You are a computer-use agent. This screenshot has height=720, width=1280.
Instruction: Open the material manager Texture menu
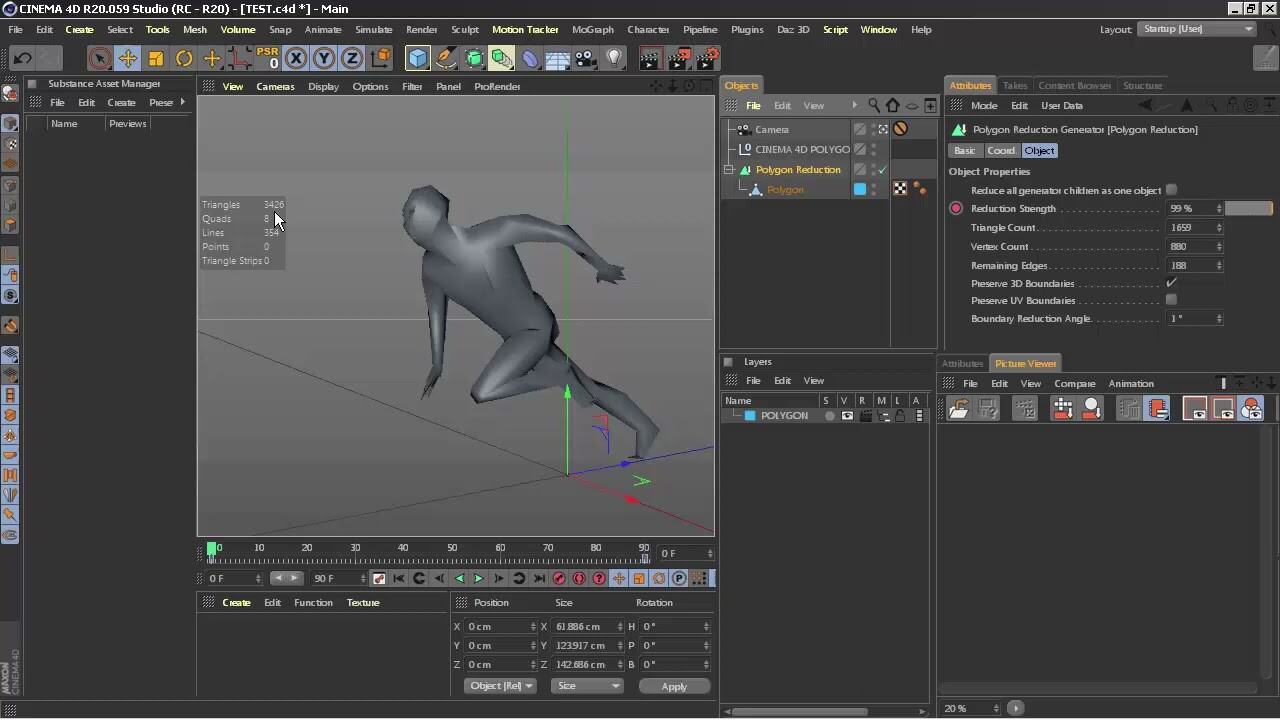(x=363, y=603)
